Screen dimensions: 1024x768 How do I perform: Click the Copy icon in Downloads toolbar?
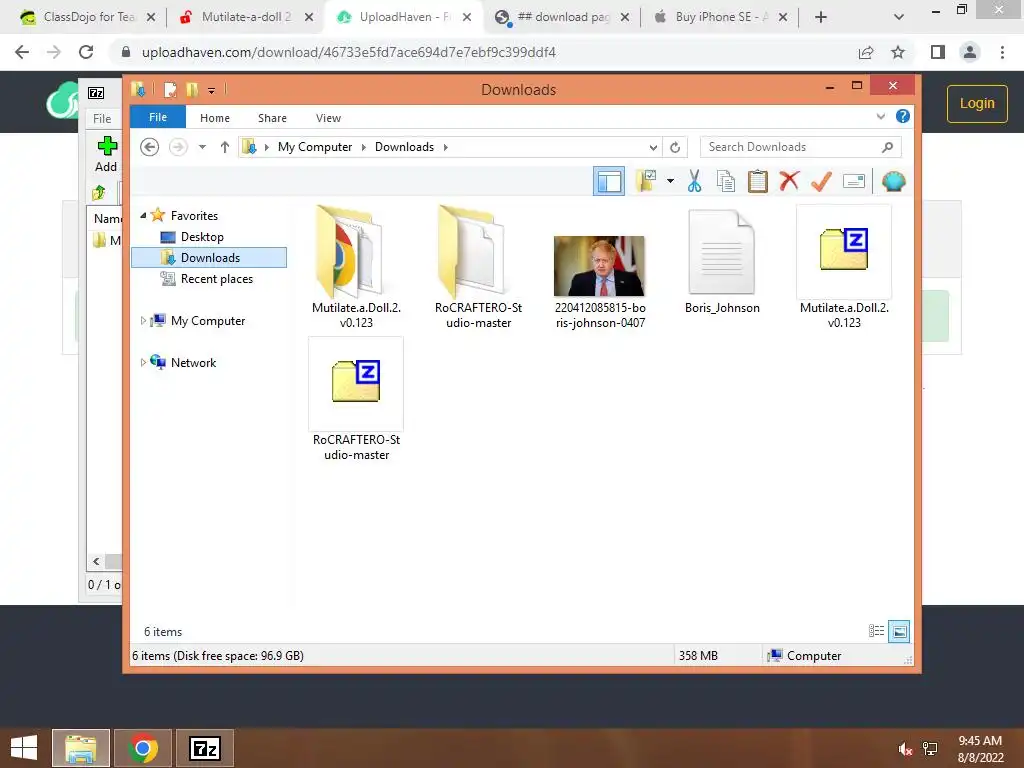726,181
